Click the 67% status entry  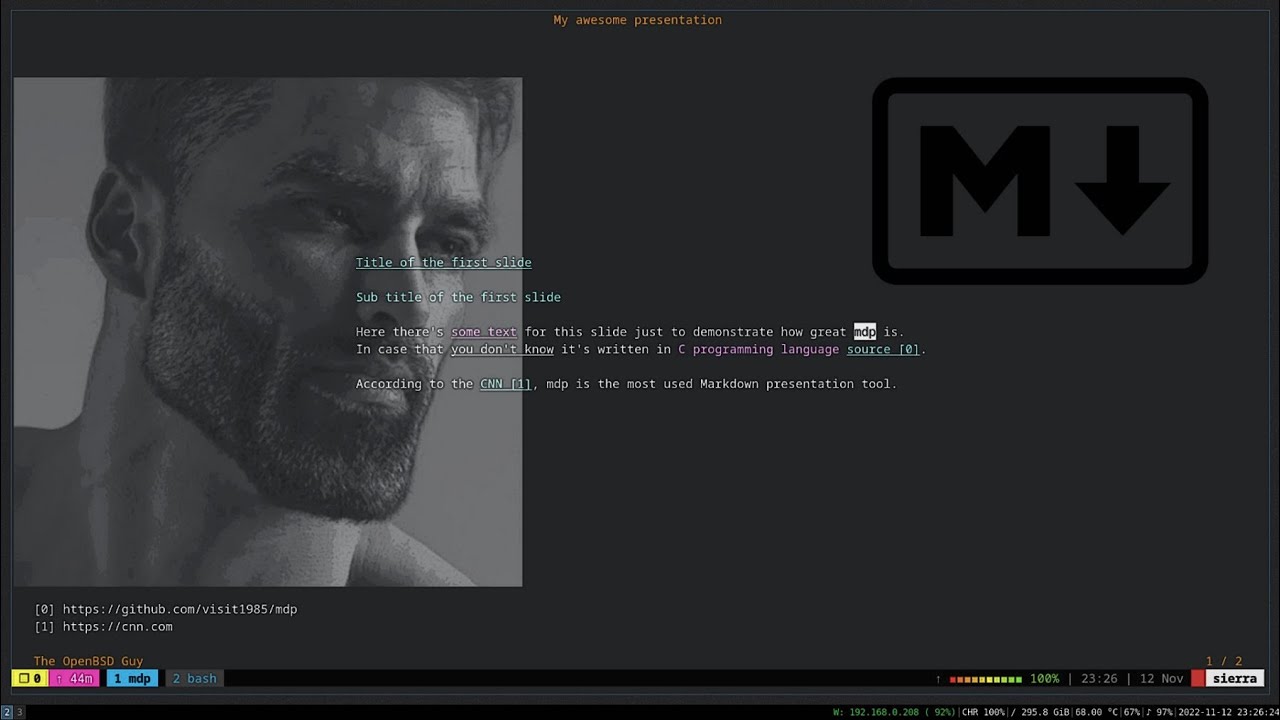pyautogui.click(x=1132, y=712)
